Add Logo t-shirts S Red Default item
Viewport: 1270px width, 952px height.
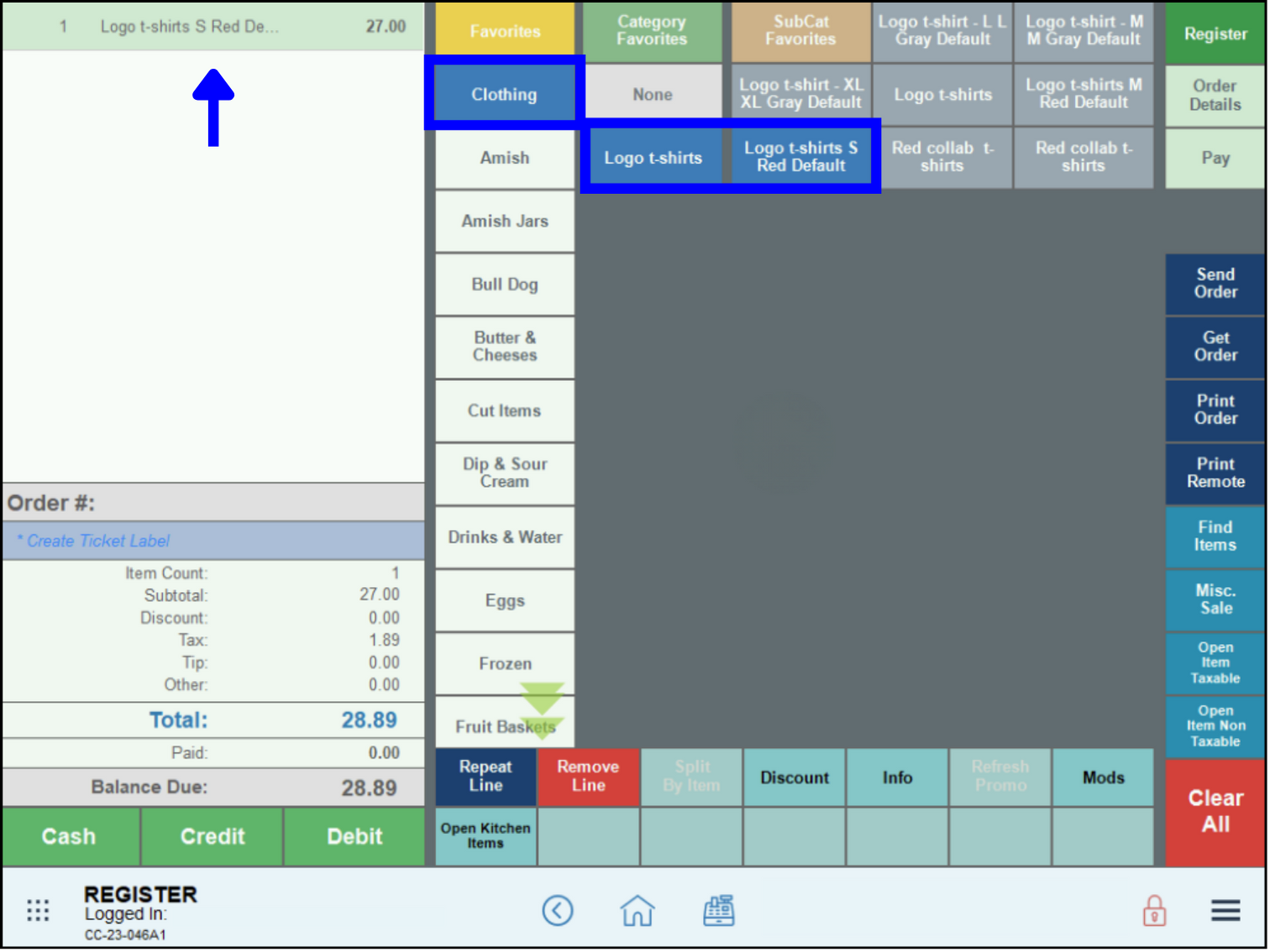click(800, 158)
